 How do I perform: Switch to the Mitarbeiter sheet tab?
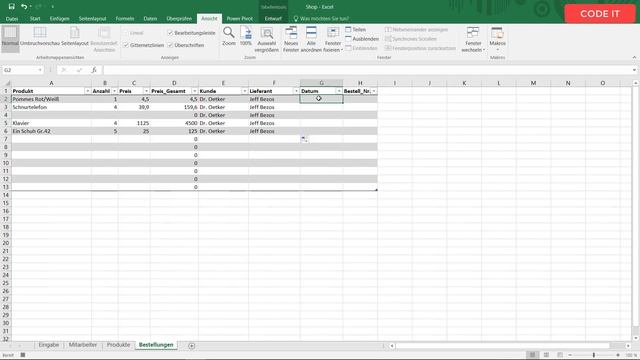tap(83, 345)
